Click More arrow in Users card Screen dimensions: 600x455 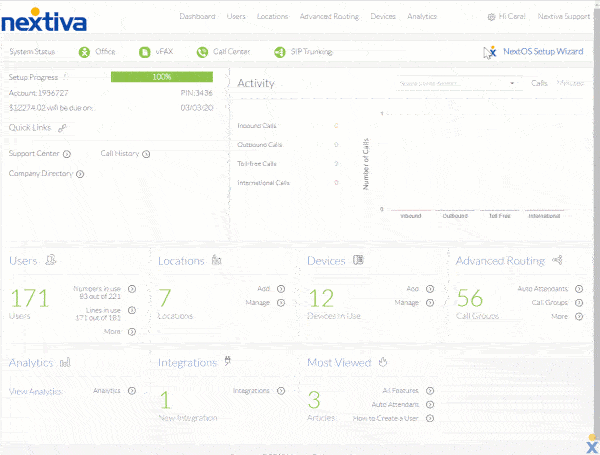click(132, 332)
